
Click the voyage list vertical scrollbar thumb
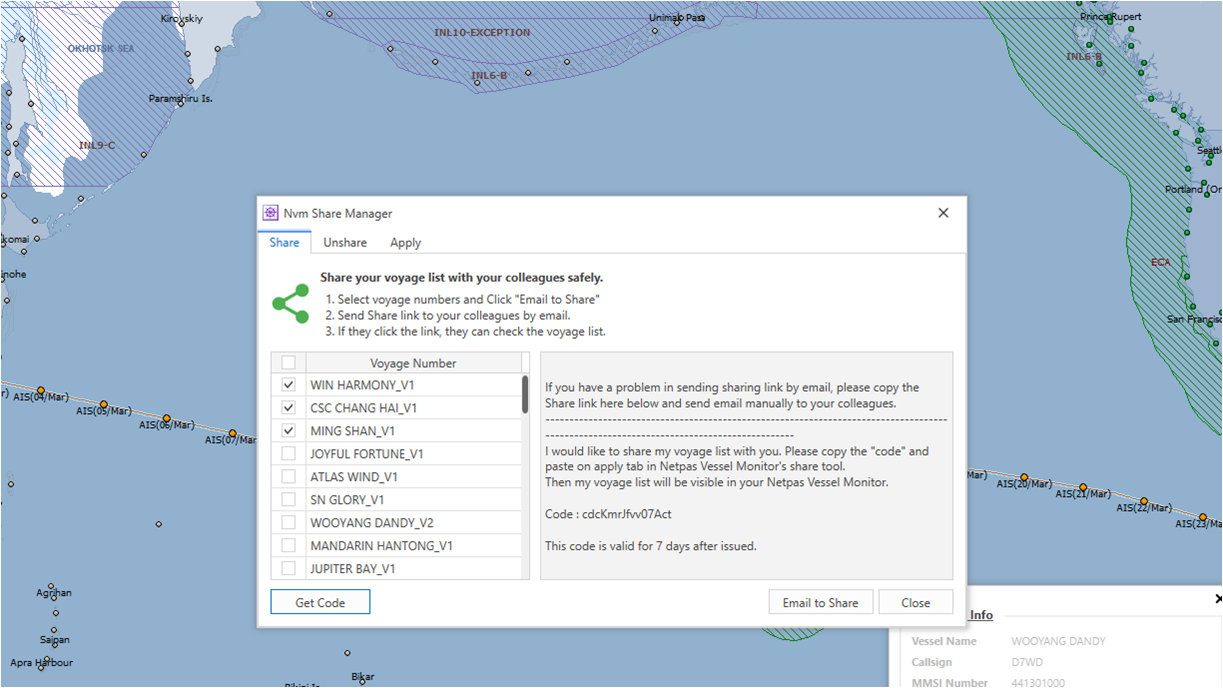coord(525,394)
